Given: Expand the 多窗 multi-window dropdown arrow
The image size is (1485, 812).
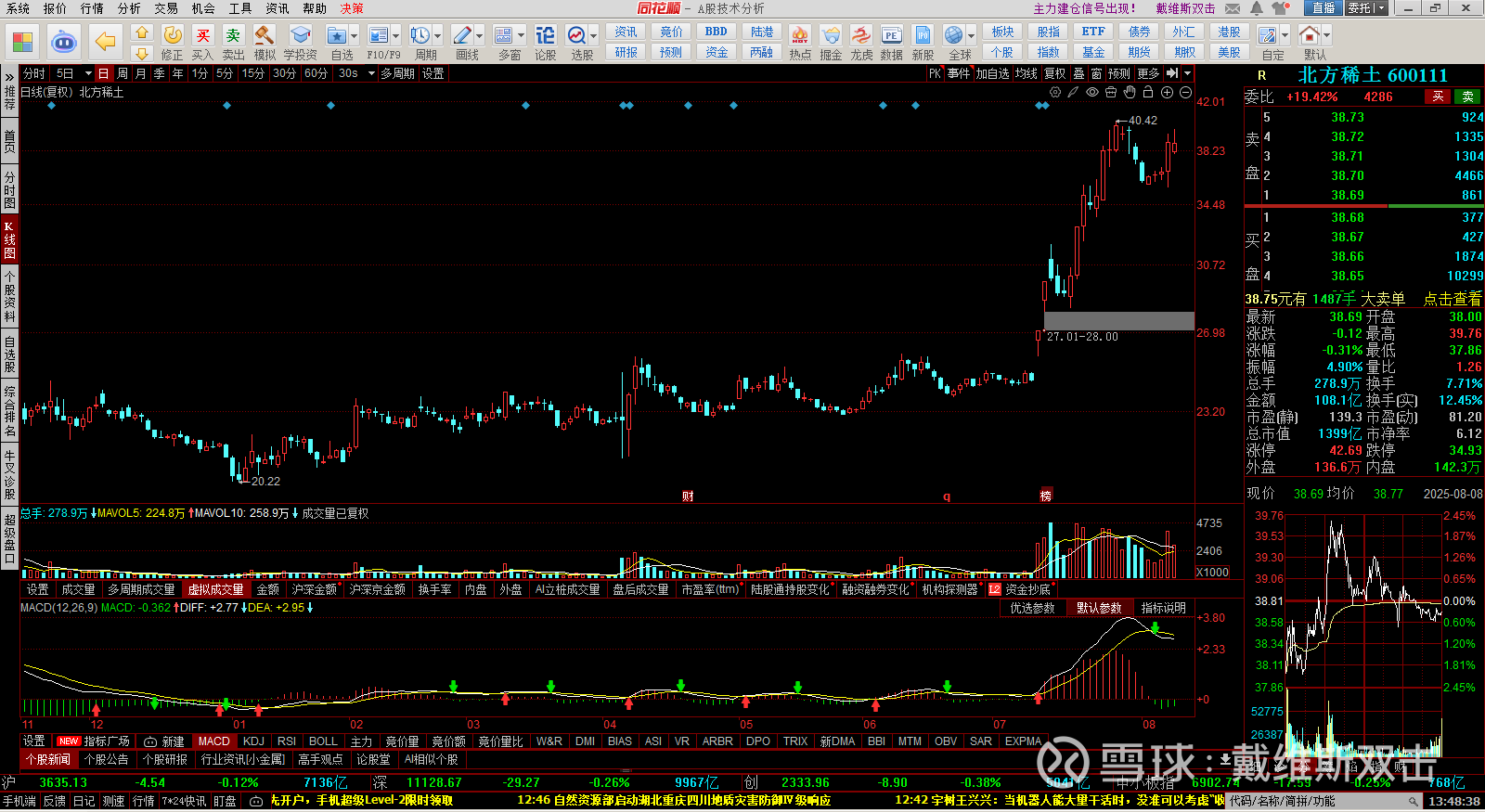Looking at the screenshot, I should (521, 36).
